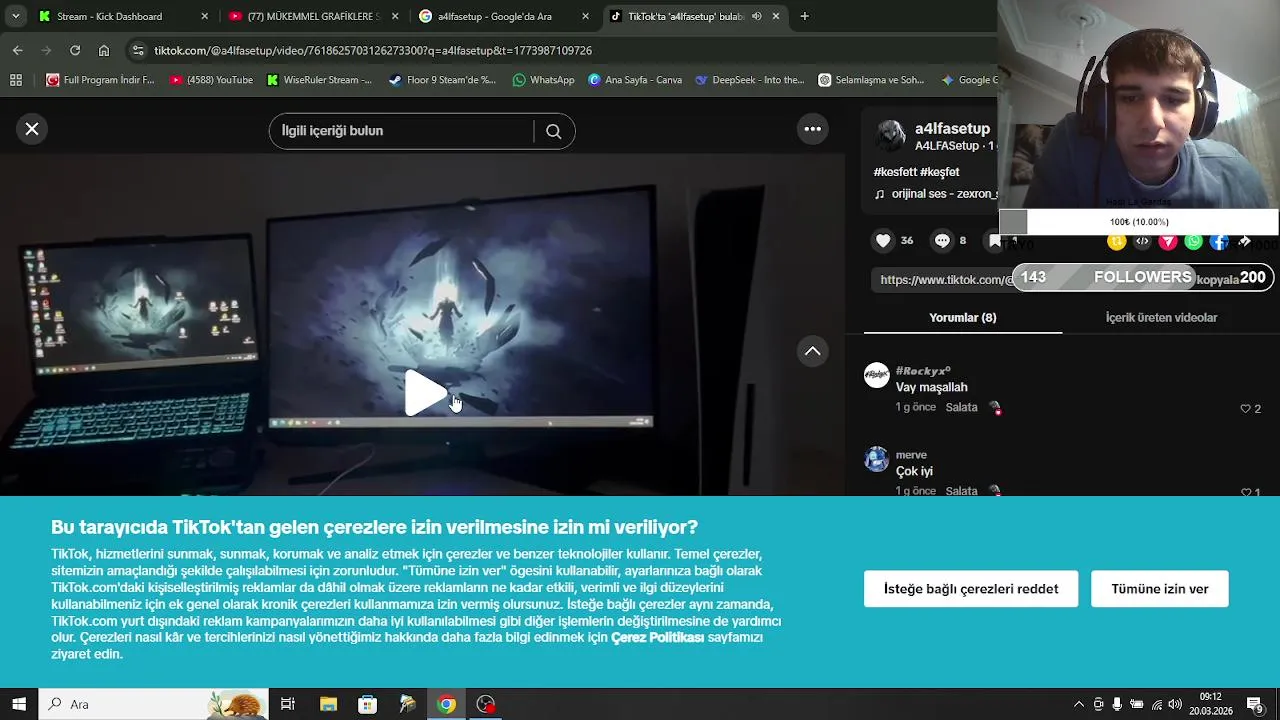
Task: Reload the page with the refresh icon
Action: click(75, 50)
